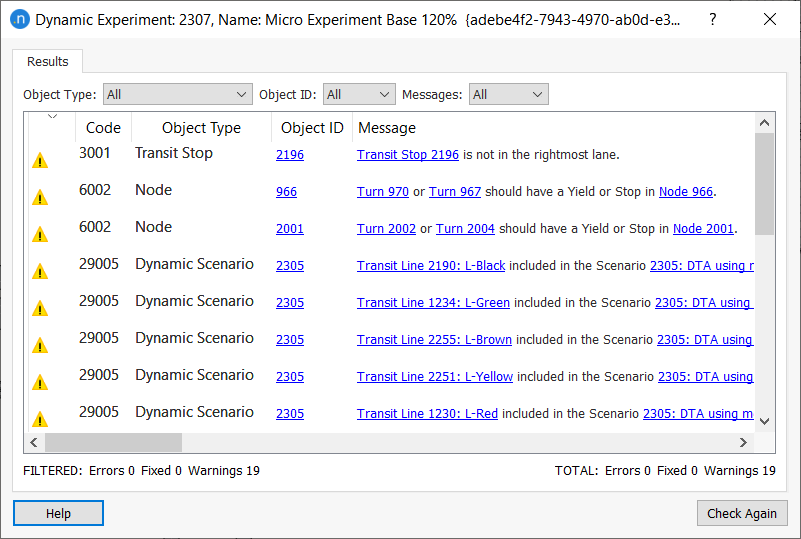Sort by the Message column header

click(x=387, y=128)
